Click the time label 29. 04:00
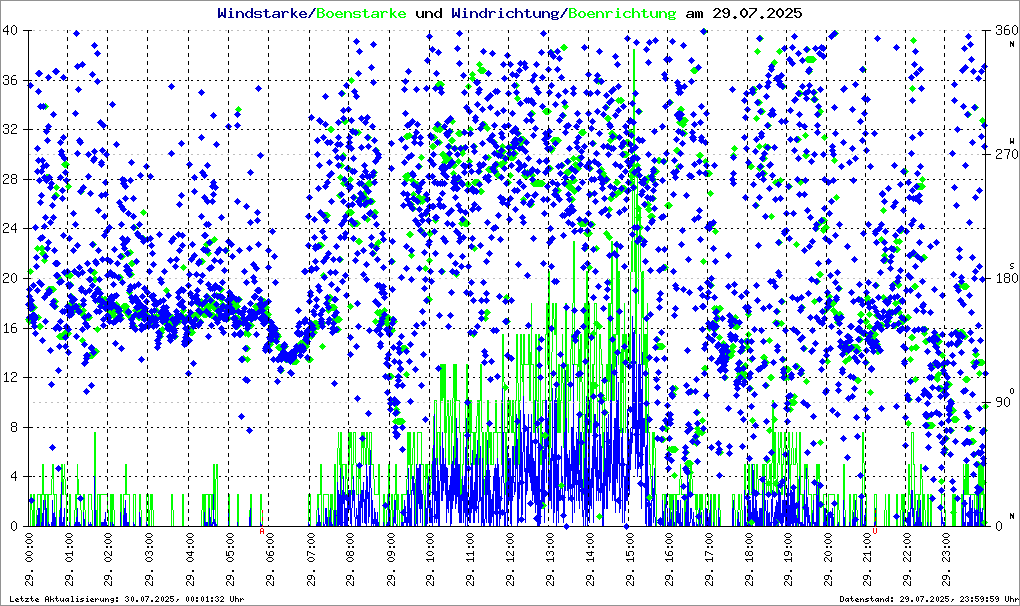1020x606 pixels. point(190,560)
